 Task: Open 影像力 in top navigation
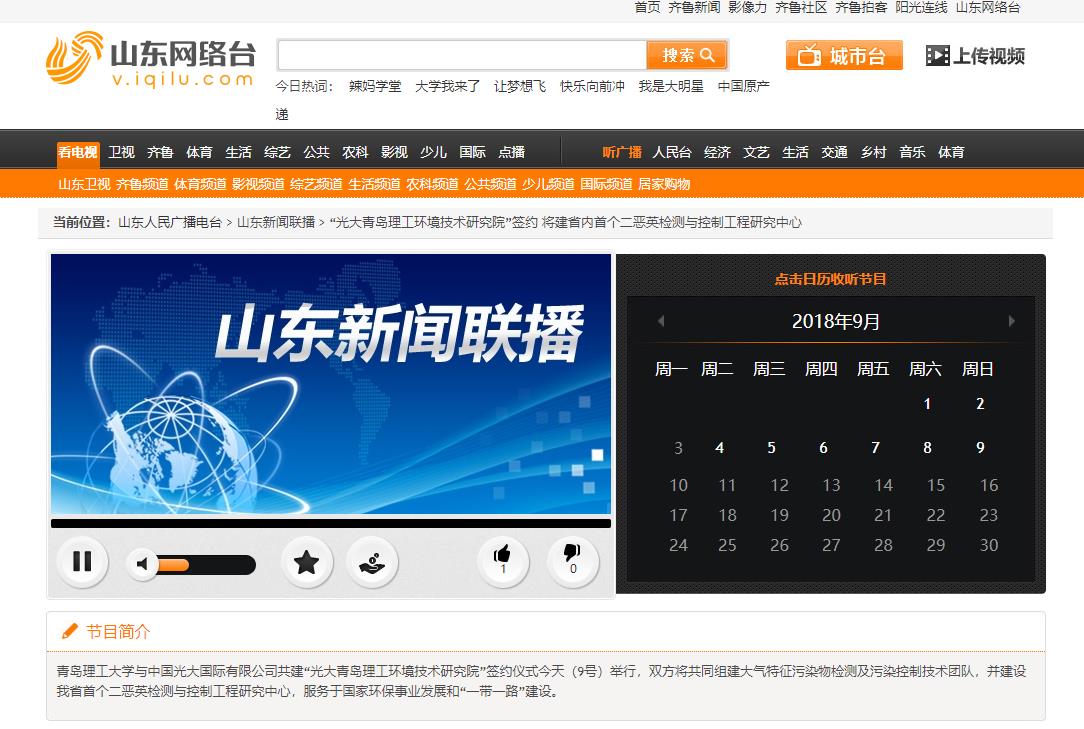tap(747, 8)
